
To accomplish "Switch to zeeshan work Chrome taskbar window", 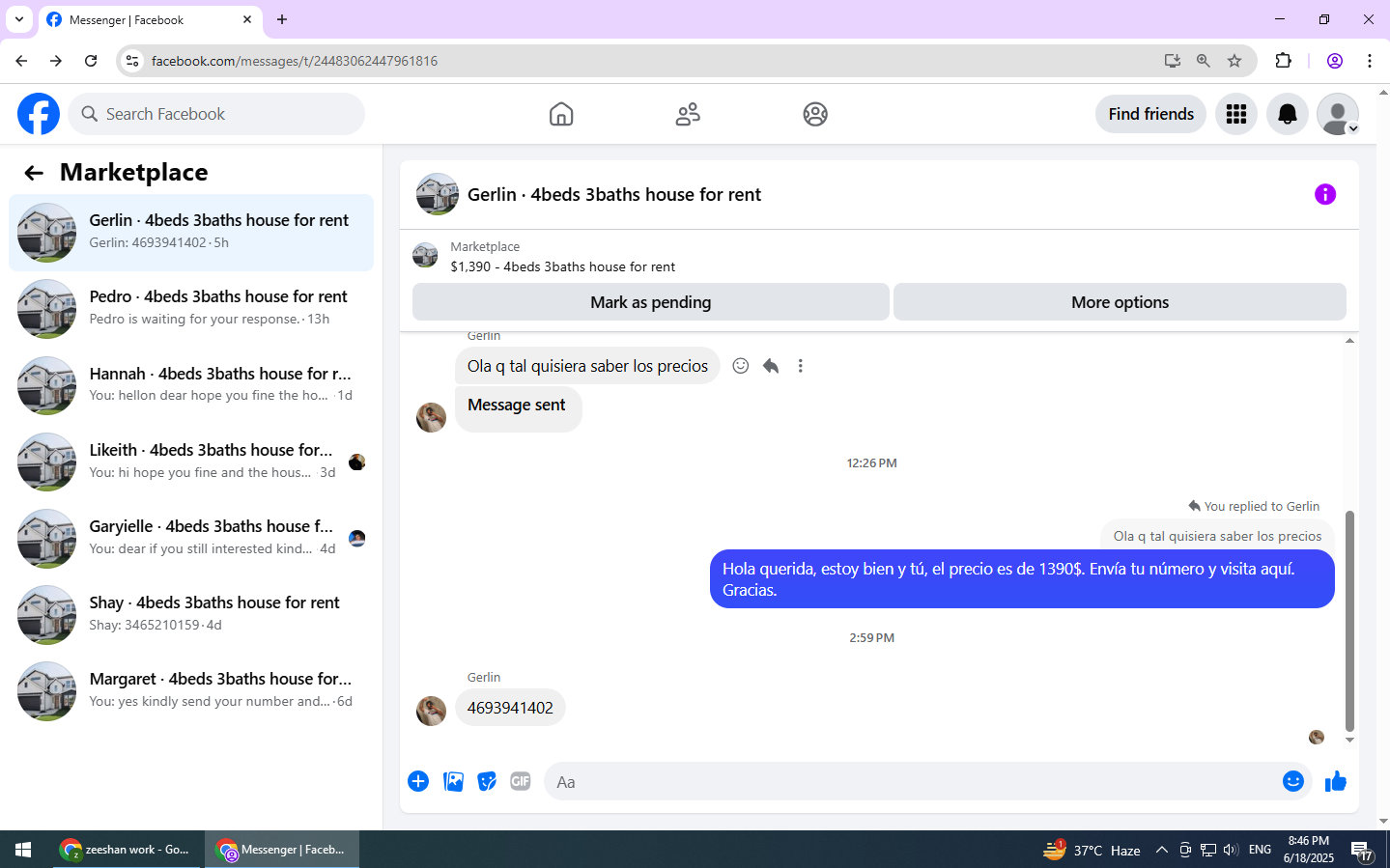I will coord(128,850).
